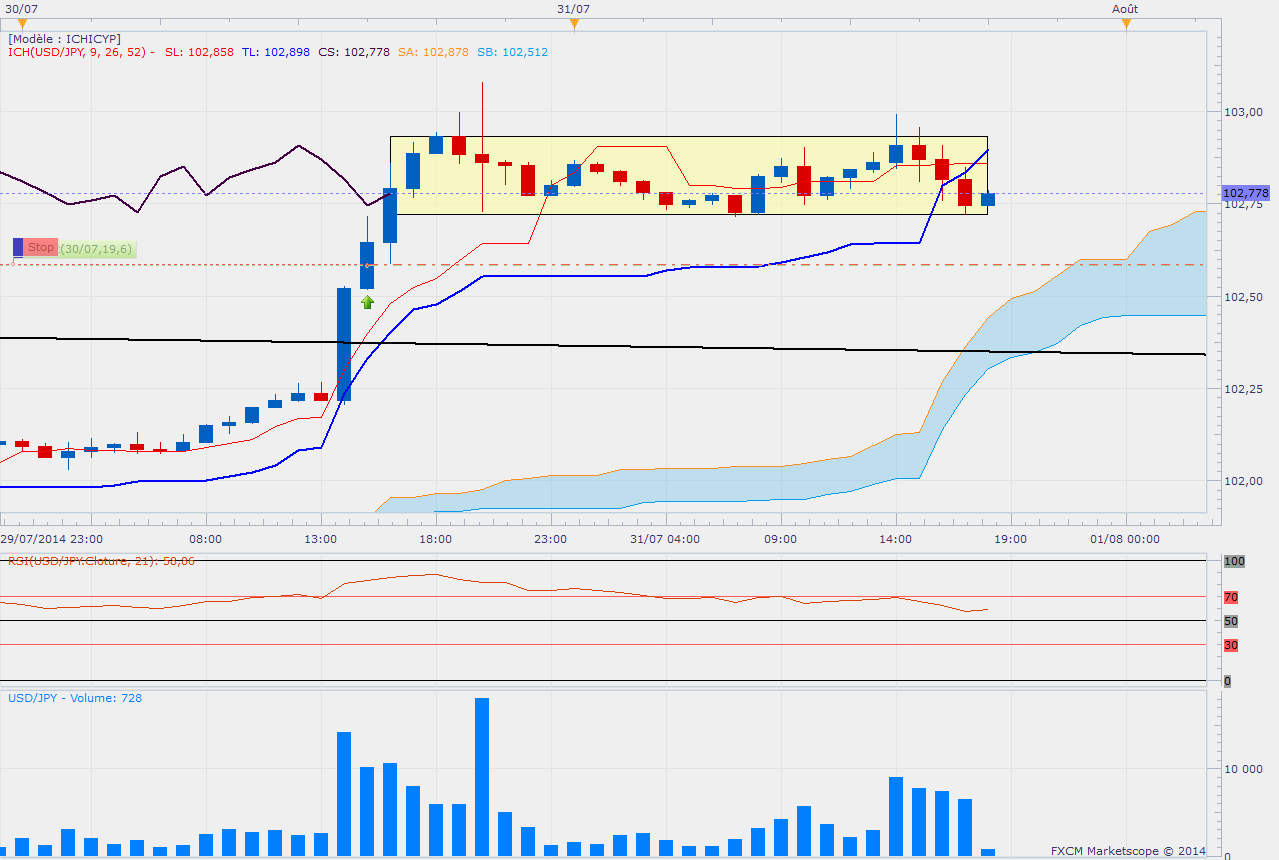
Task: Click the orange 31/07 date marker triangle
Action: click(573, 23)
